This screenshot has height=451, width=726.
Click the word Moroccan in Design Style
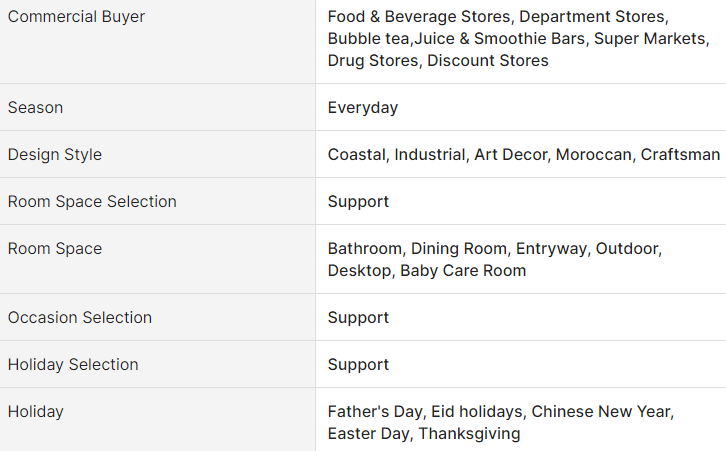coord(593,154)
